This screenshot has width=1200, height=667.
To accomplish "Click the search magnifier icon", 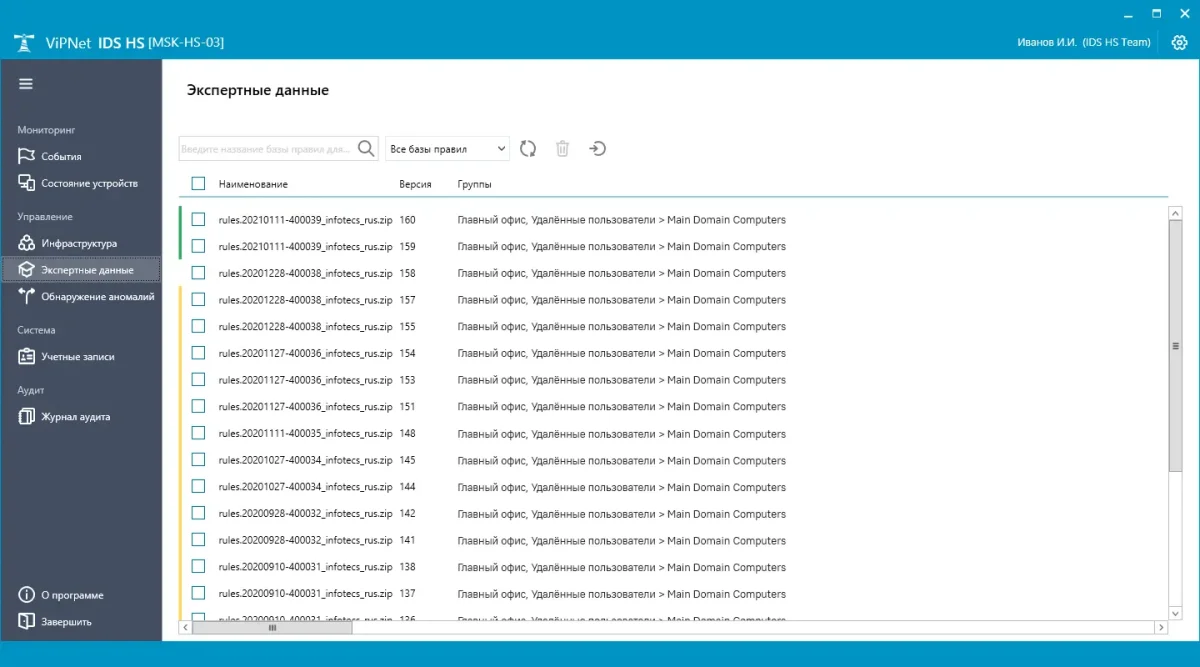I will [367, 148].
